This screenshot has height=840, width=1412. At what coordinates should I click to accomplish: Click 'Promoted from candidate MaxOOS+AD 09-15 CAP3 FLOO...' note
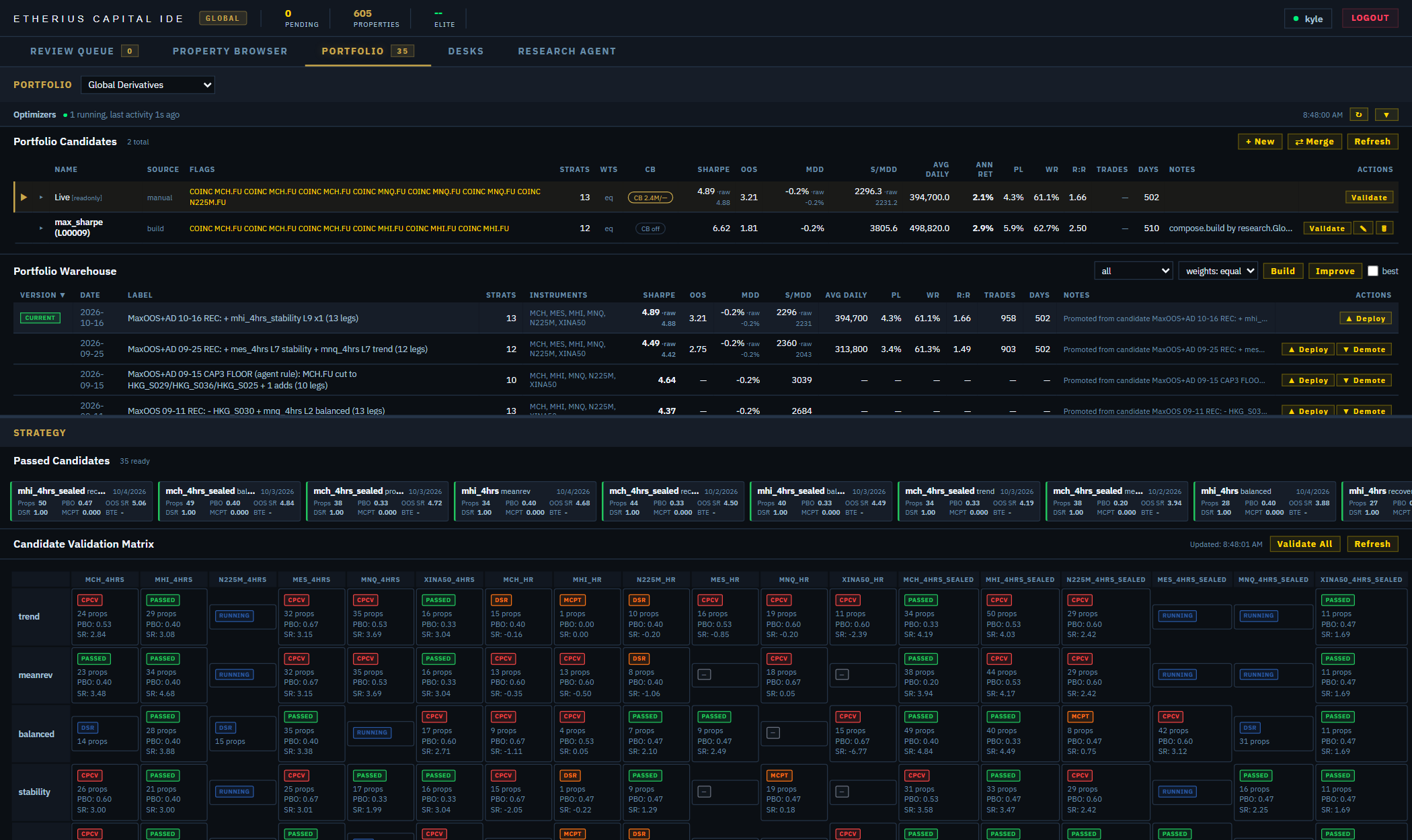(x=1164, y=380)
